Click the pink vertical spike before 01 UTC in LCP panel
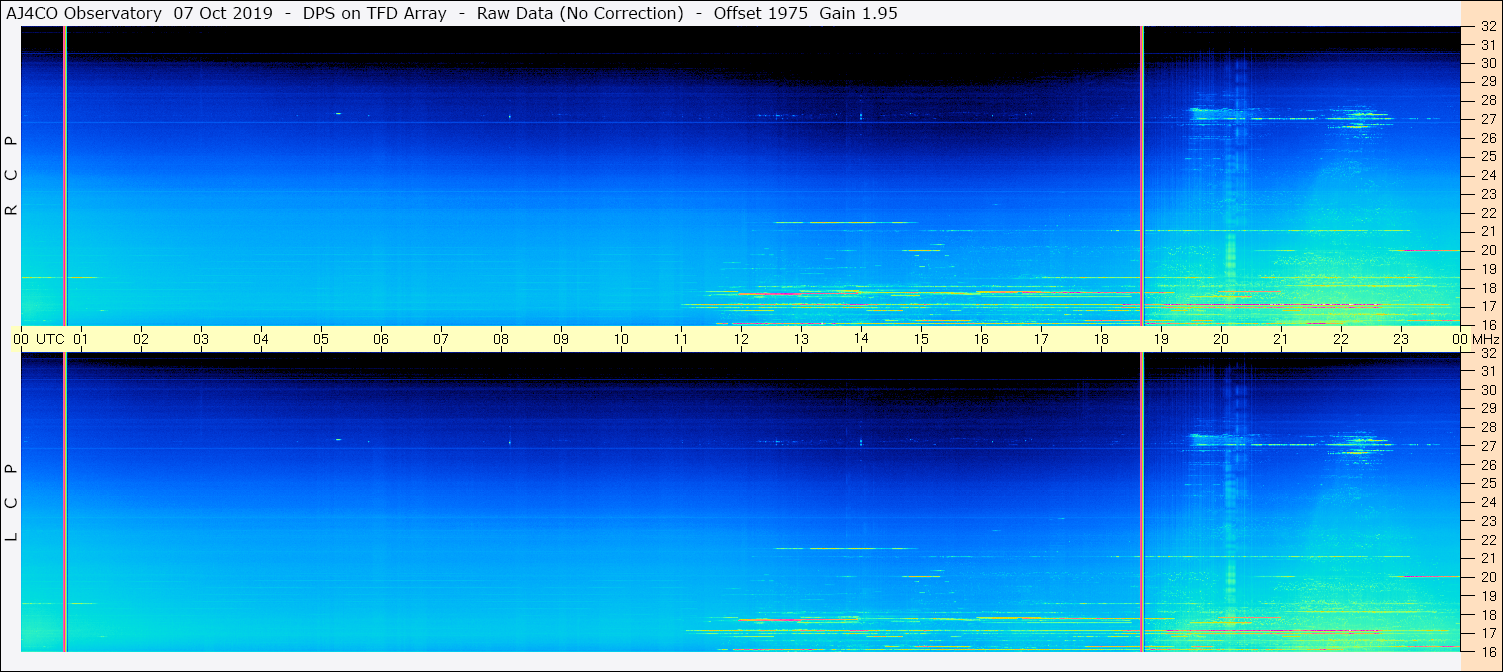Image resolution: width=1503 pixels, height=672 pixels. click(65, 502)
